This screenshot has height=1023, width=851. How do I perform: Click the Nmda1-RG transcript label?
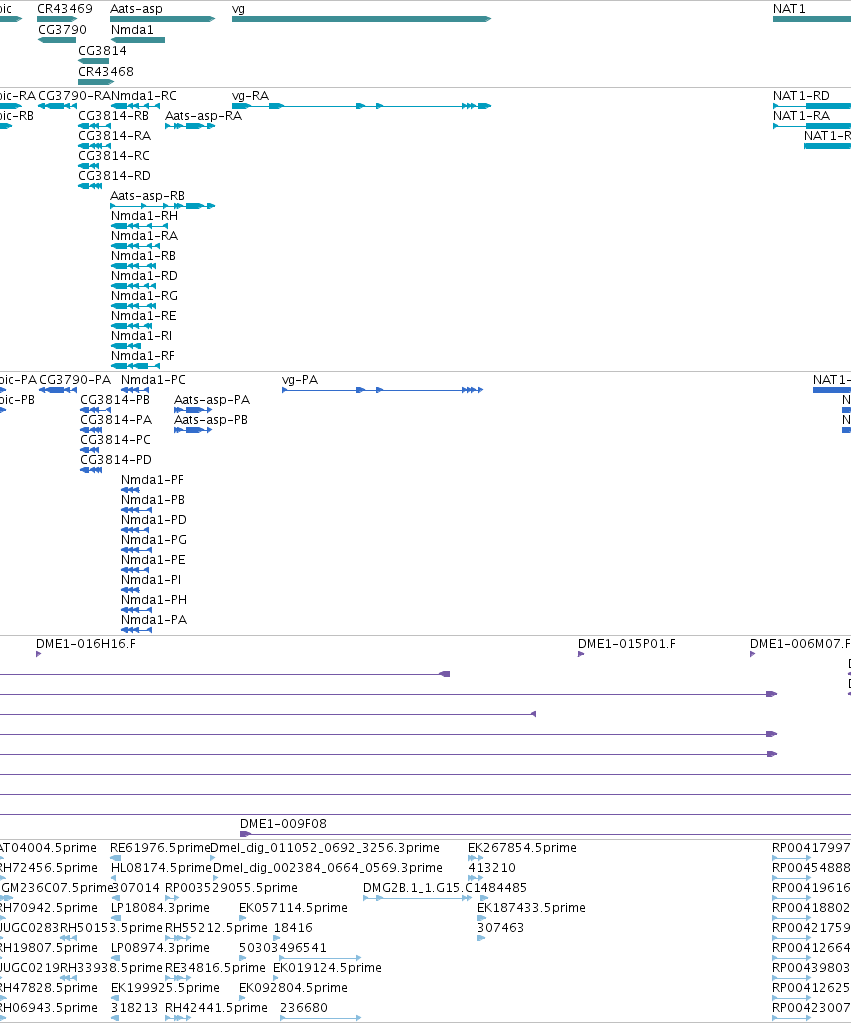tap(144, 296)
